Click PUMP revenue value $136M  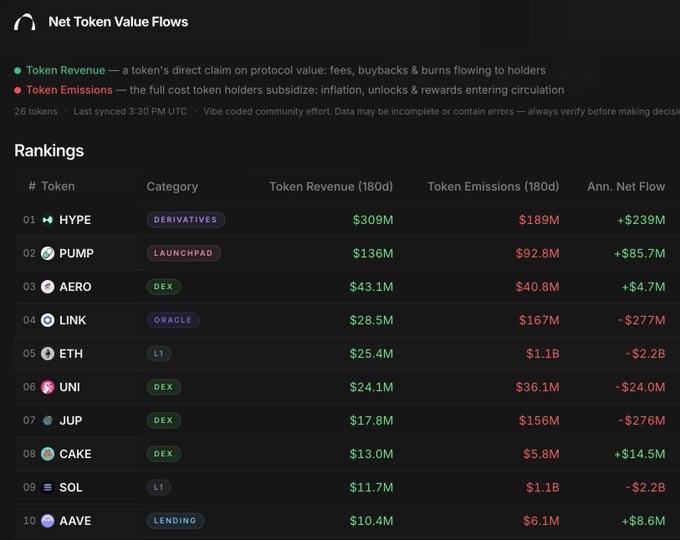[373, 253]
